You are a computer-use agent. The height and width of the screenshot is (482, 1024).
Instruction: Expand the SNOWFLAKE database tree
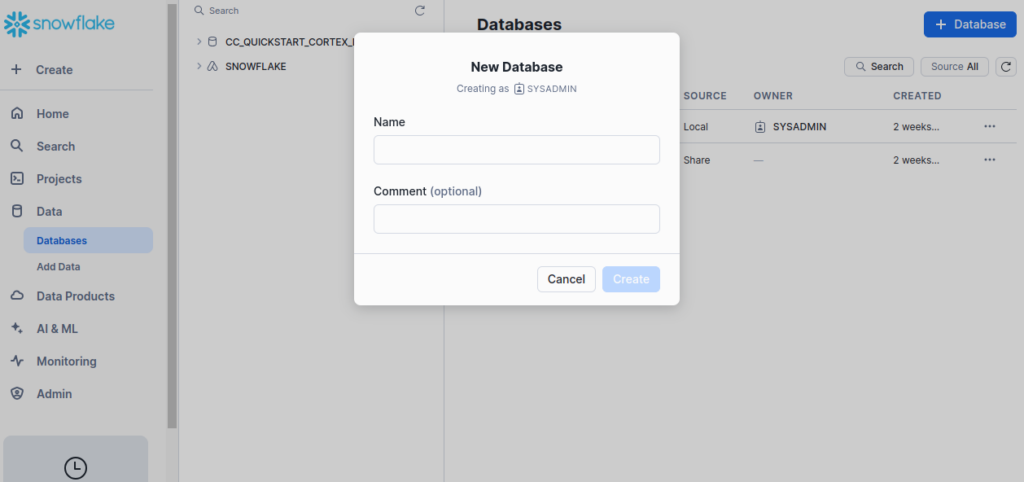pyautogui.click(x=199, y=66)
